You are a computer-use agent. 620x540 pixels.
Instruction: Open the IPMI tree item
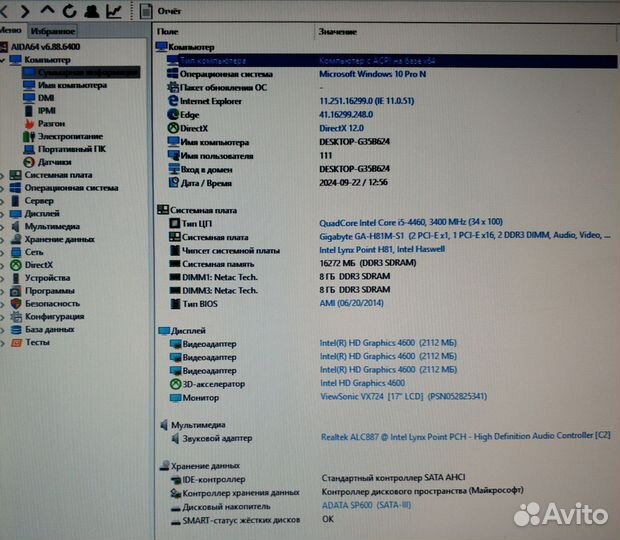[47, 111]
